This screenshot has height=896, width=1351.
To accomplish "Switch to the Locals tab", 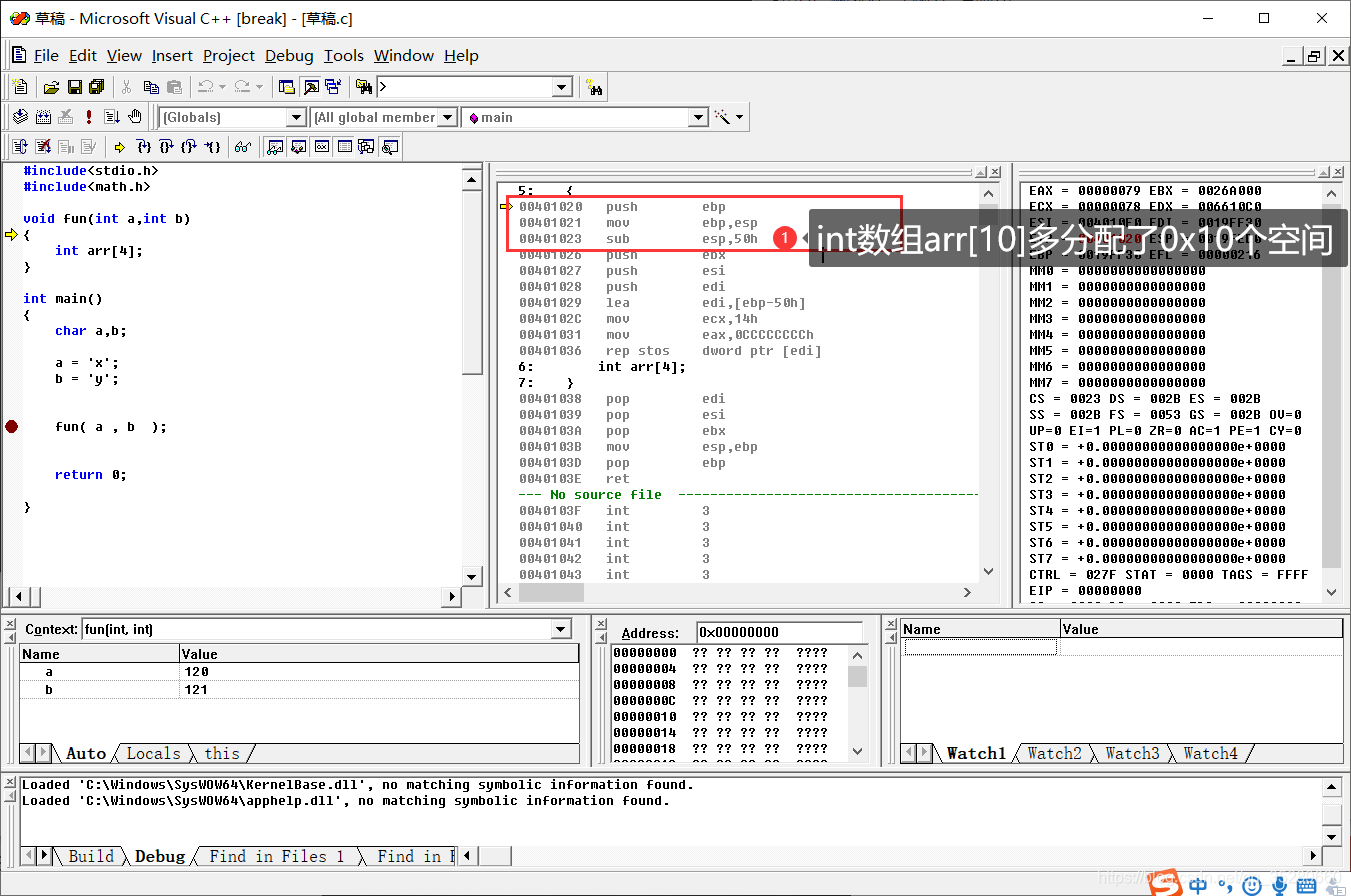I will (153, 754).
